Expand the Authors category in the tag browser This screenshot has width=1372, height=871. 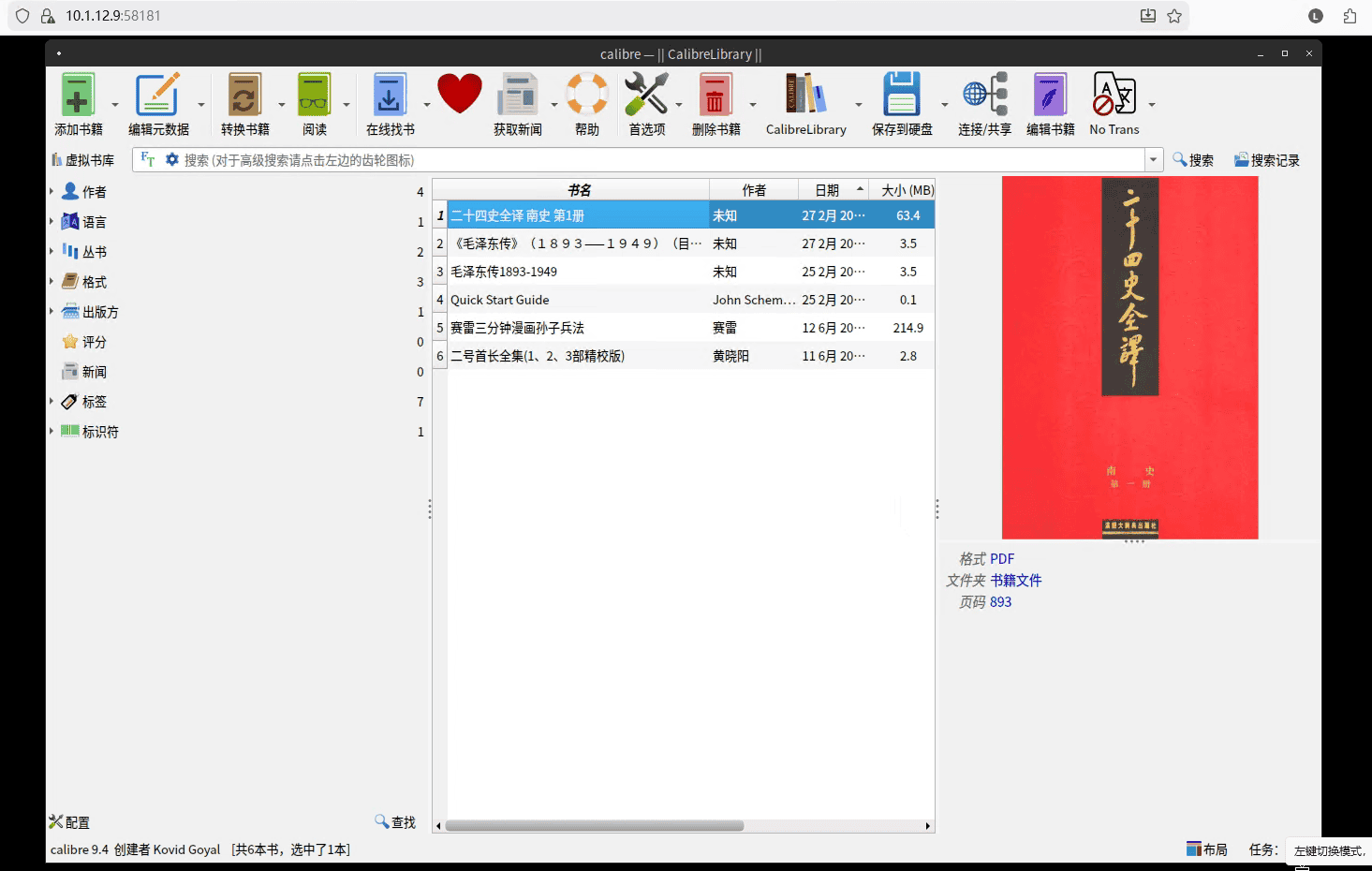52,191
